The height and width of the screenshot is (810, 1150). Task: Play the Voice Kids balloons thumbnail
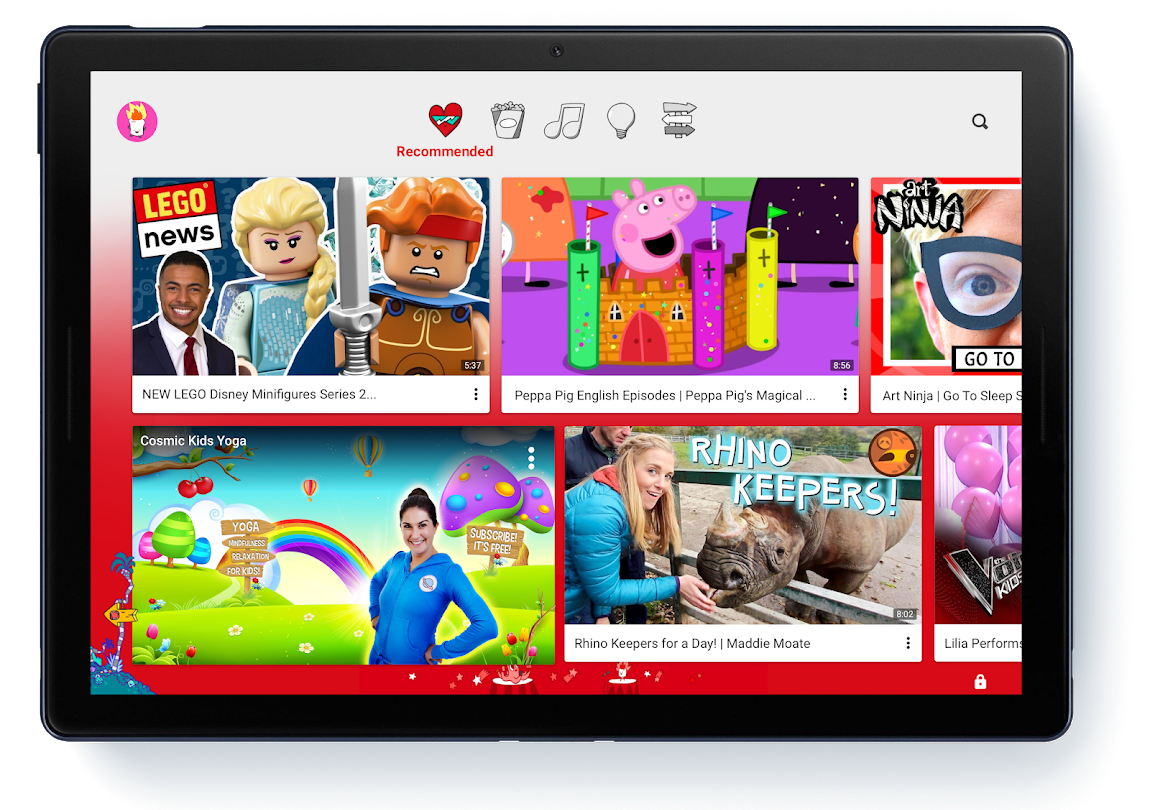click(x=978, y=525)
